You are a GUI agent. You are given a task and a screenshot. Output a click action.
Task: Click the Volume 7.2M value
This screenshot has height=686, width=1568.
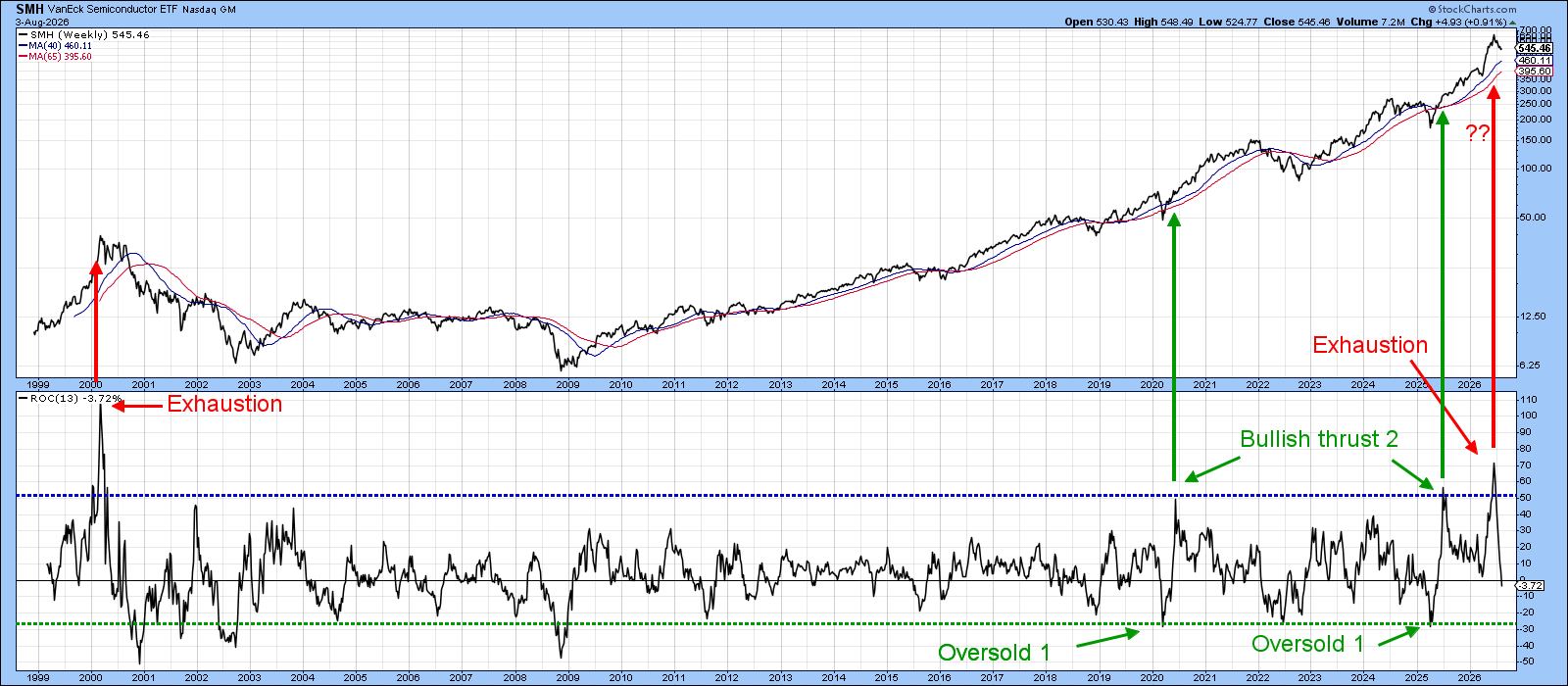(x=1372, y=22)
